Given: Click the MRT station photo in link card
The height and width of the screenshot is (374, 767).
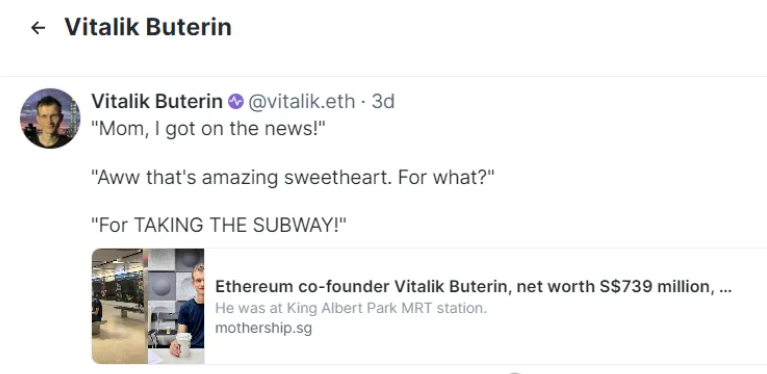Looking at the screenshot, I should click(119, 306).
